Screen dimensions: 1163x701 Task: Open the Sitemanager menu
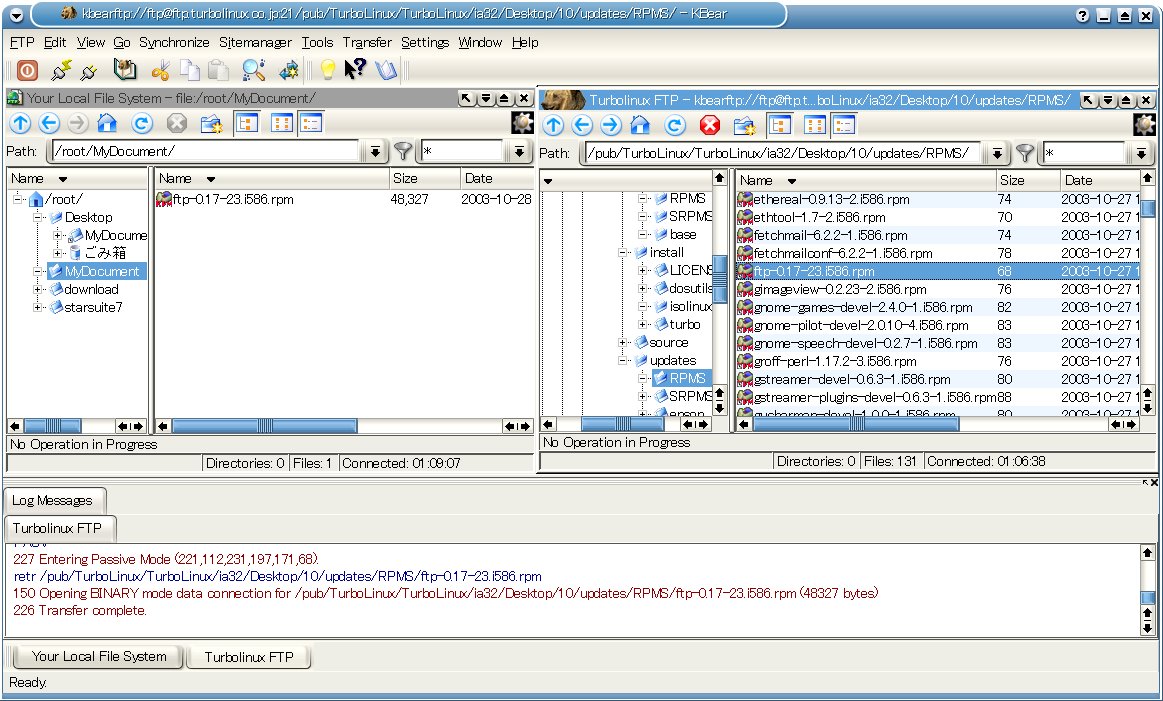pos(255,42)
